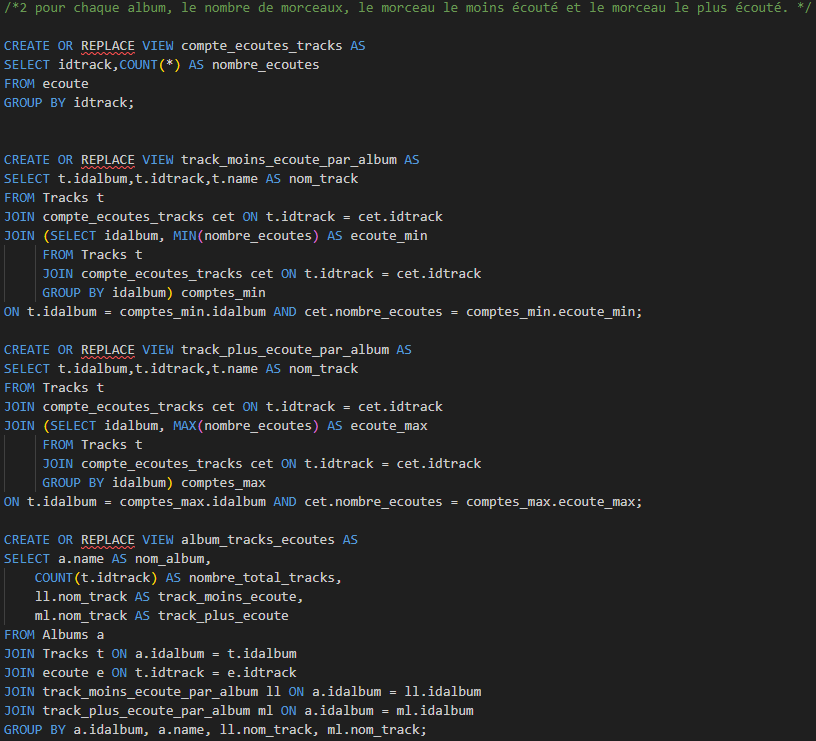Viewport: 816px width, 741px height.
Task: Click track_moins_ecoute_par_album in its CREATE VIEW line
Action: (289, 160)
